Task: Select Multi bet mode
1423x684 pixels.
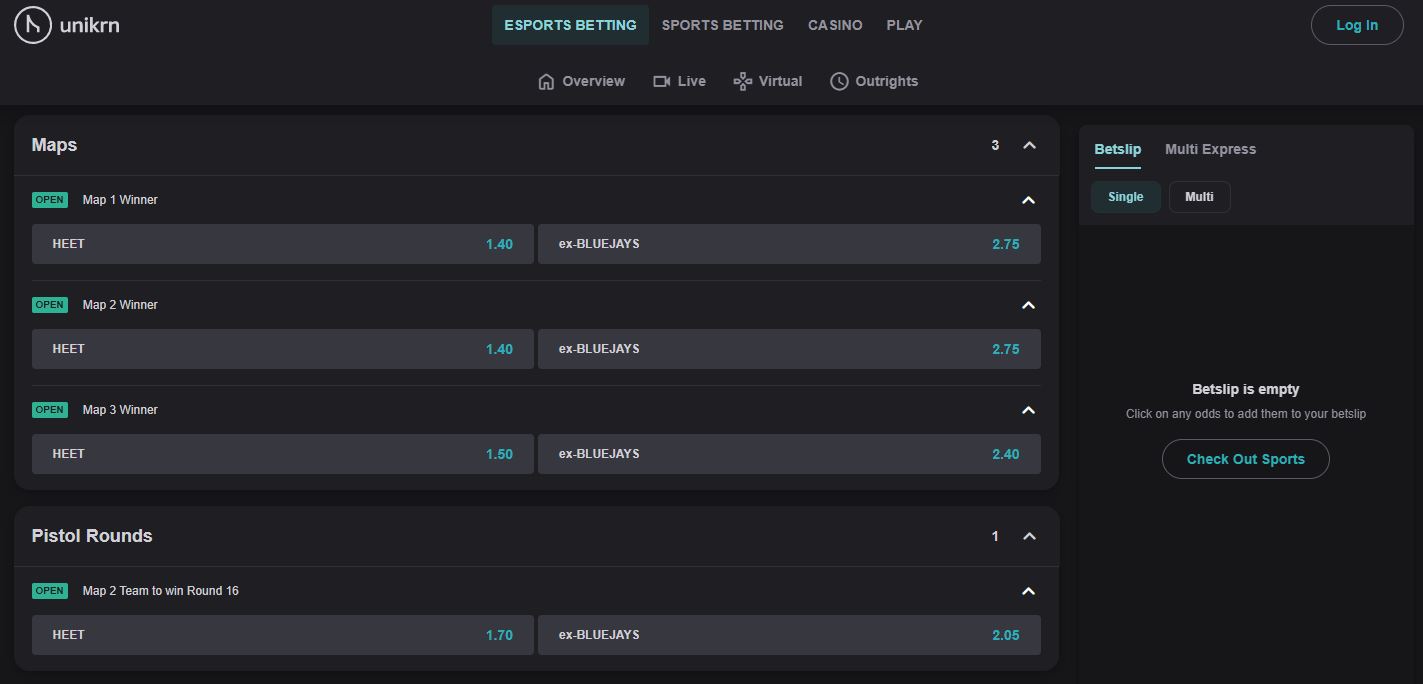Action: pos(1199,197)
